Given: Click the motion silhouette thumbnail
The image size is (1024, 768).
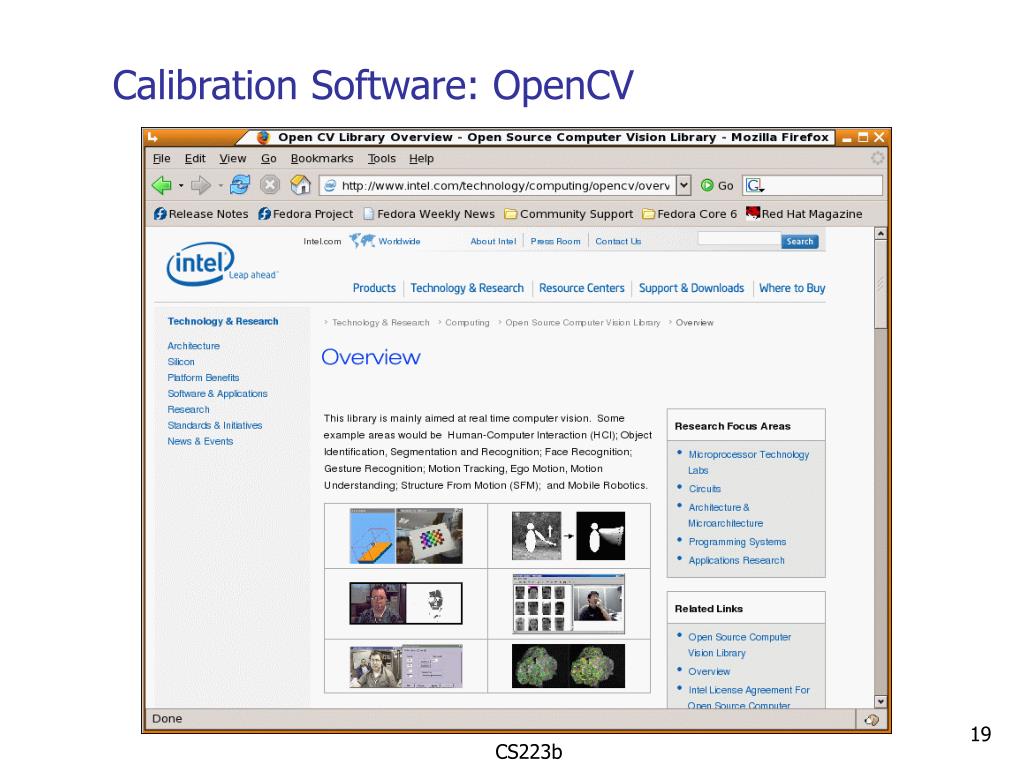Looking at the screenshot, I should pyautogui.click(x=568, y=536).
